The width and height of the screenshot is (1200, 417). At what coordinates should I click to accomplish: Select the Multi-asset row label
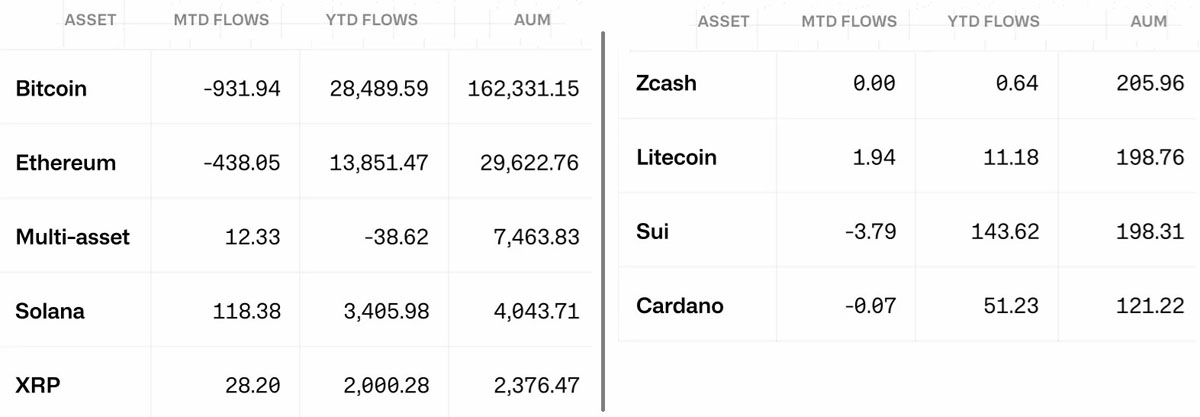(73, 237)
